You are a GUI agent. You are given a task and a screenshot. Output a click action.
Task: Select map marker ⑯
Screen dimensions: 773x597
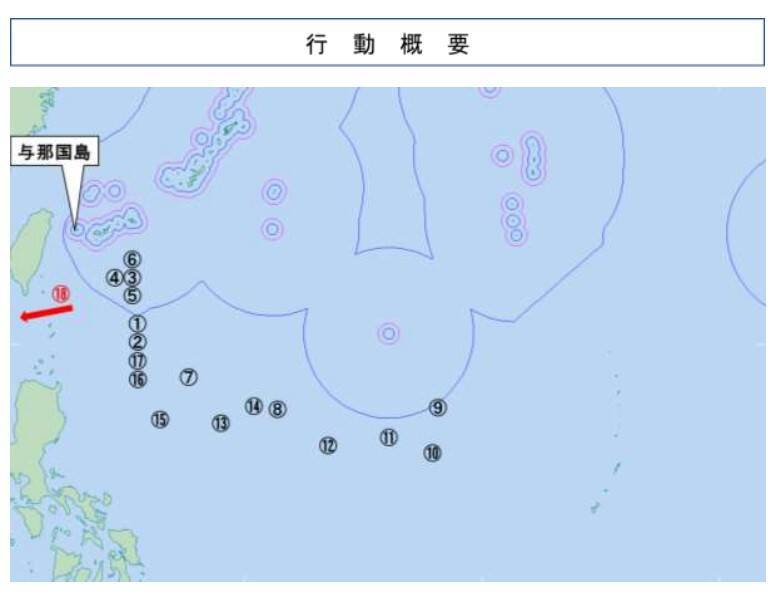pyautogui.click(x=138, y=380)
